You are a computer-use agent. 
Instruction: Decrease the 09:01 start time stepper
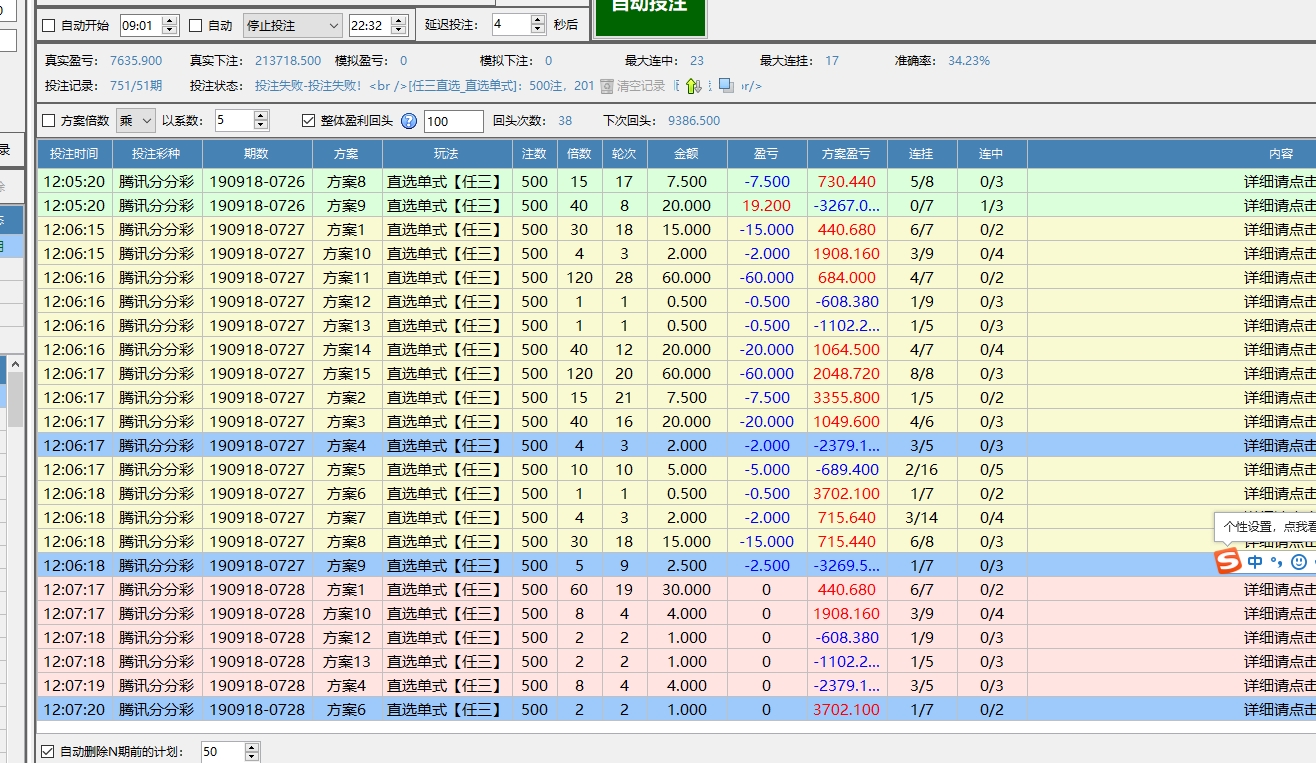[169, 31]
